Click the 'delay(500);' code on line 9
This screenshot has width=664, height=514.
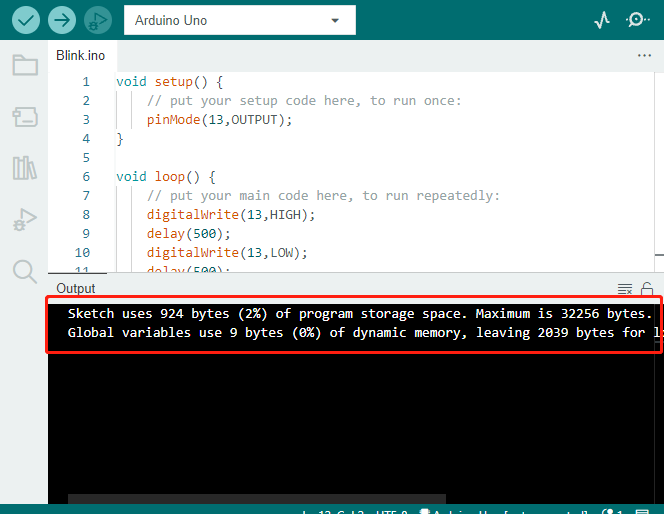tap(188, 234)
